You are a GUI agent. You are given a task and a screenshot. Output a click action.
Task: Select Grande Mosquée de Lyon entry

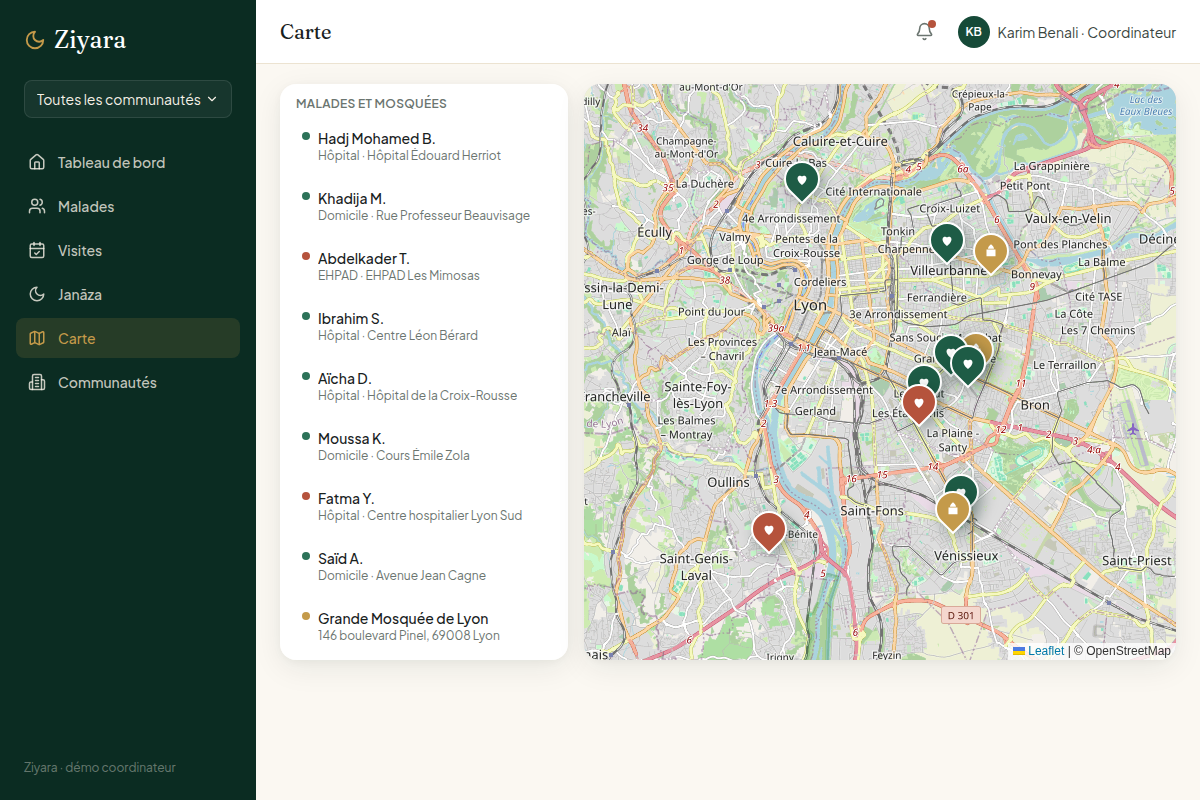pyautogui.click(x=424, y=626)
